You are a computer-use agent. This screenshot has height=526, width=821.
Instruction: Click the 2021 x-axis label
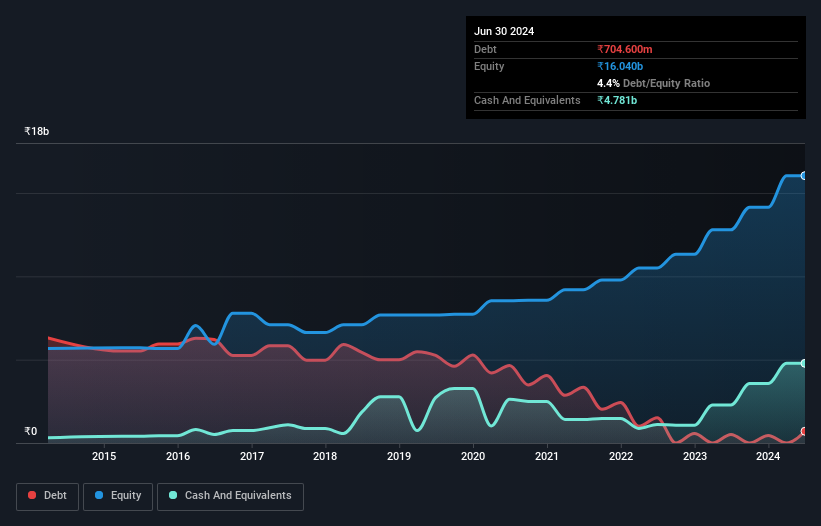click(547, 456)
